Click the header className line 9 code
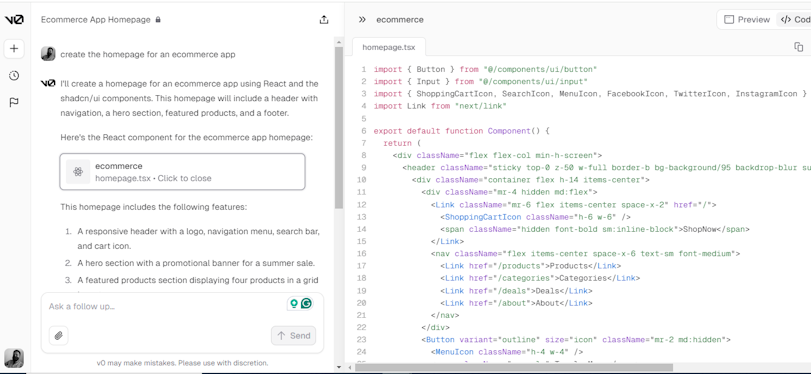The image size is (811, 374). 606,168
